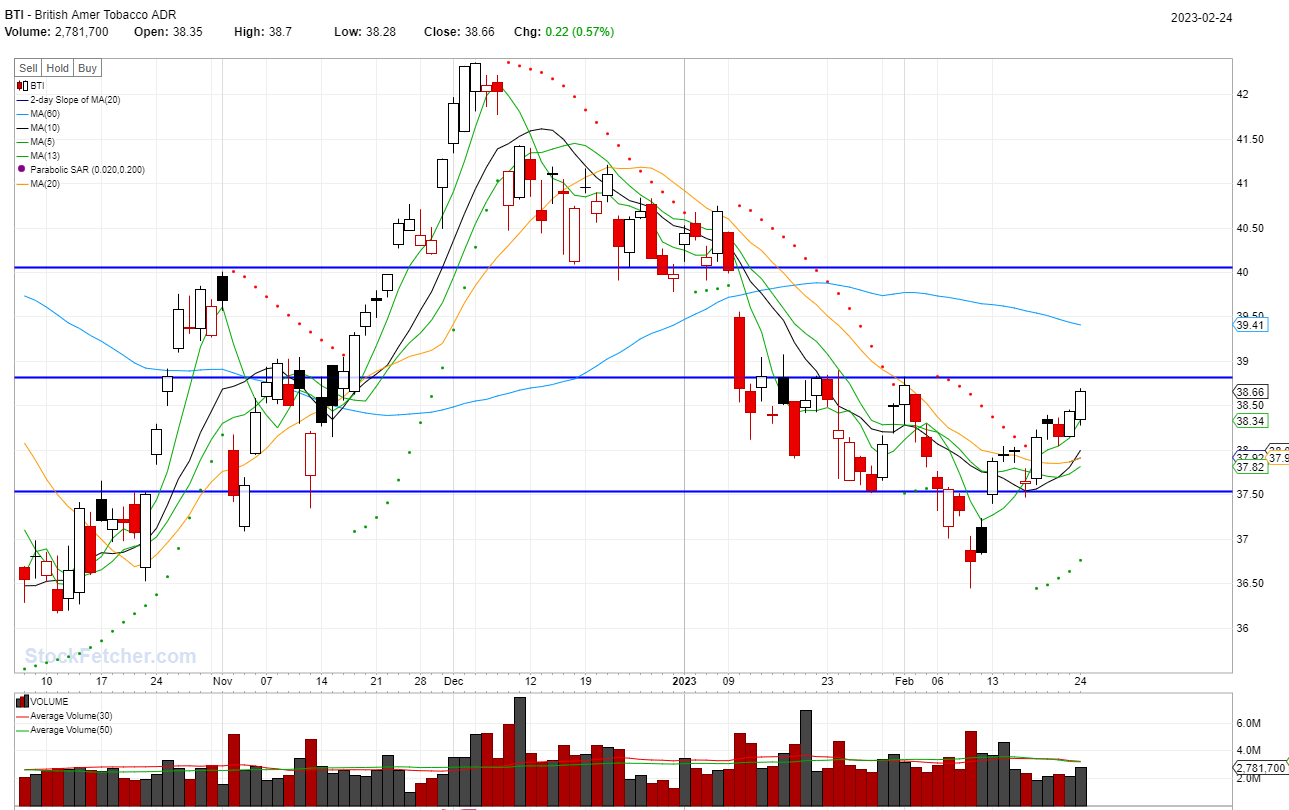Click the 36 price axis label
The height and width of the screenshot is (810, 1289).
1242,628
